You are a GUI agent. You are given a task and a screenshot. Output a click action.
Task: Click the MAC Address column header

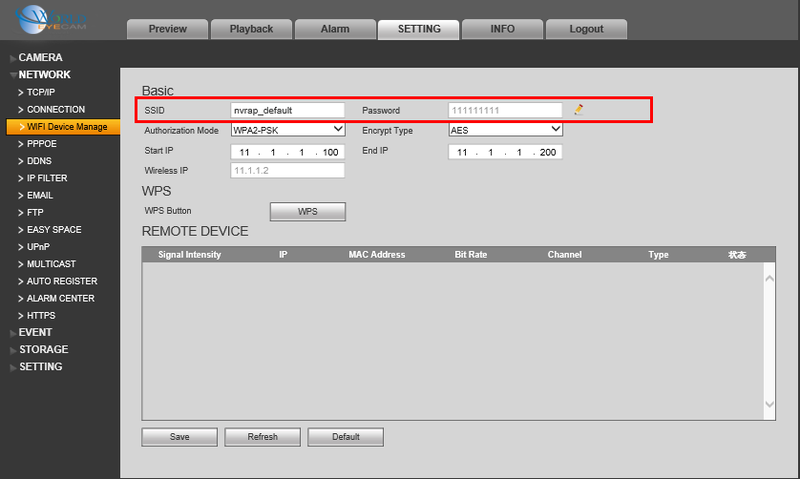(377, 255)
